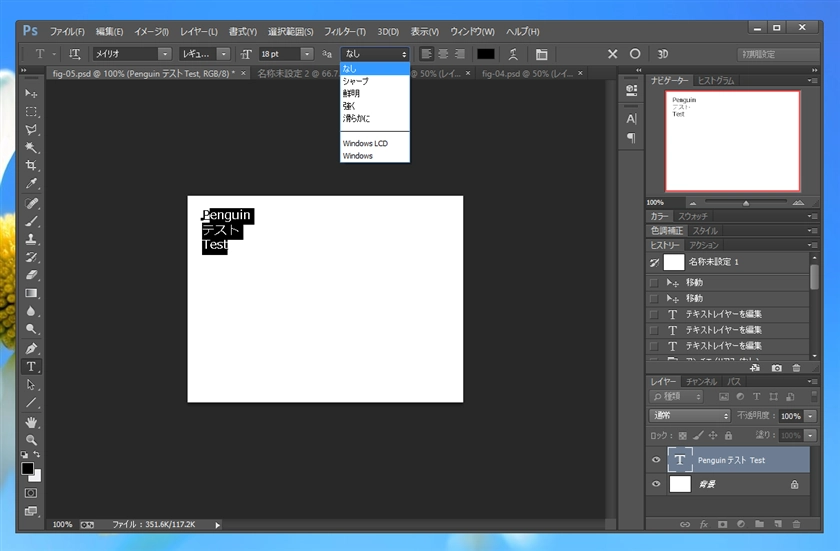Screen dimensions: 840x551
Task: Hide the Penguin テスト Test layer
Action: (x=656, y=460)
